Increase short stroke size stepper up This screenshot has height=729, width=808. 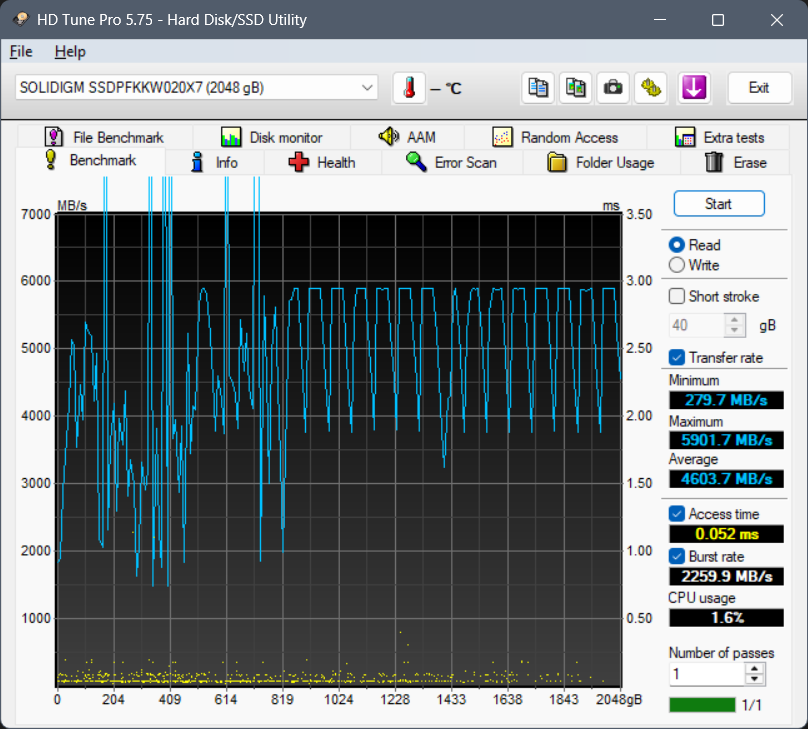pos(735,319)
